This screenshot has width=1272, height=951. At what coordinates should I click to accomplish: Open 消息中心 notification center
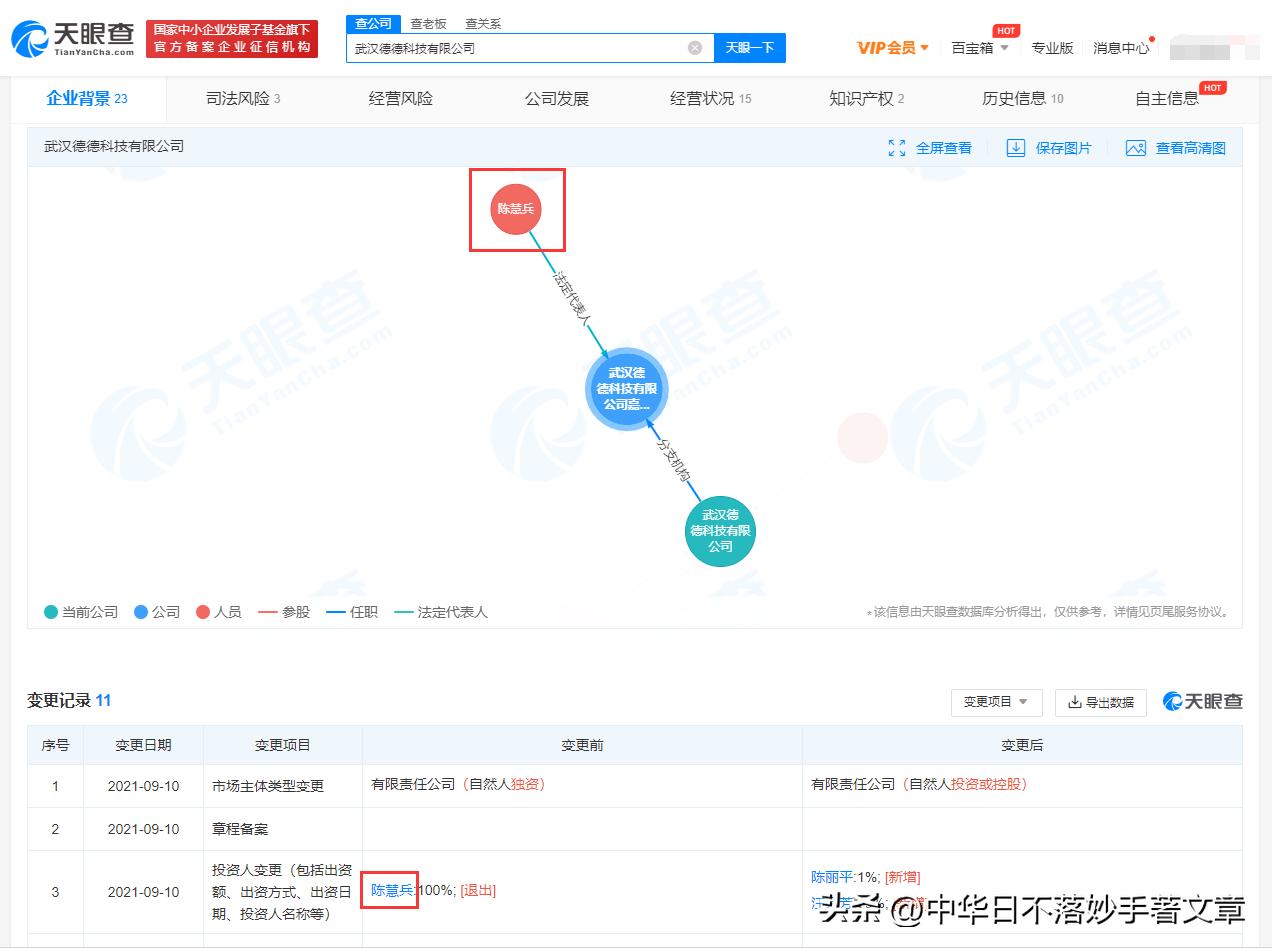pos(1120,47)
